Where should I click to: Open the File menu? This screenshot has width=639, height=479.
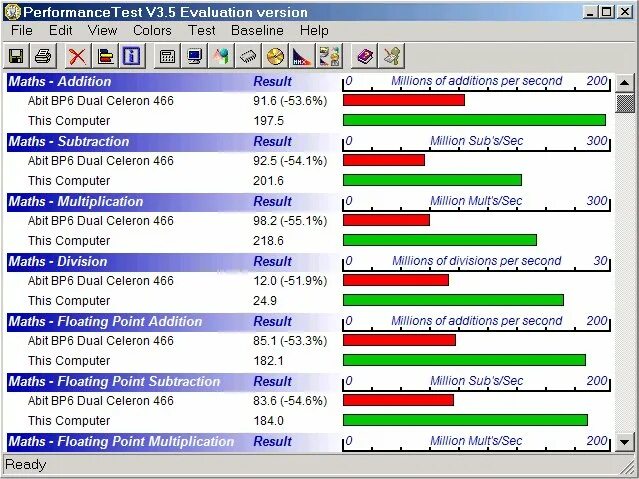point(22,31)
